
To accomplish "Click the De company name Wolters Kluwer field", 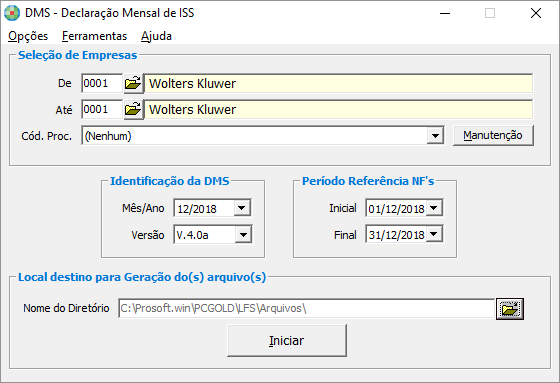I will (339, 84).
